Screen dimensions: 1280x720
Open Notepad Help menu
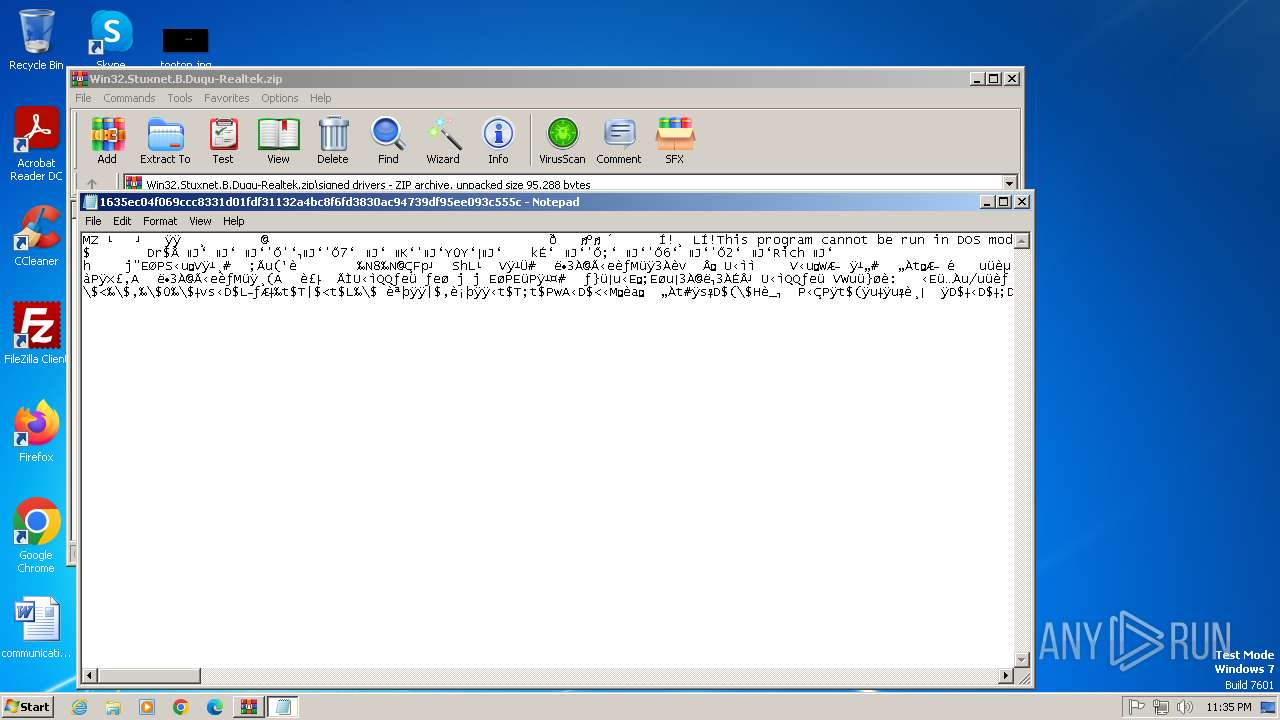pyautogui.click(x=233, y=221)
